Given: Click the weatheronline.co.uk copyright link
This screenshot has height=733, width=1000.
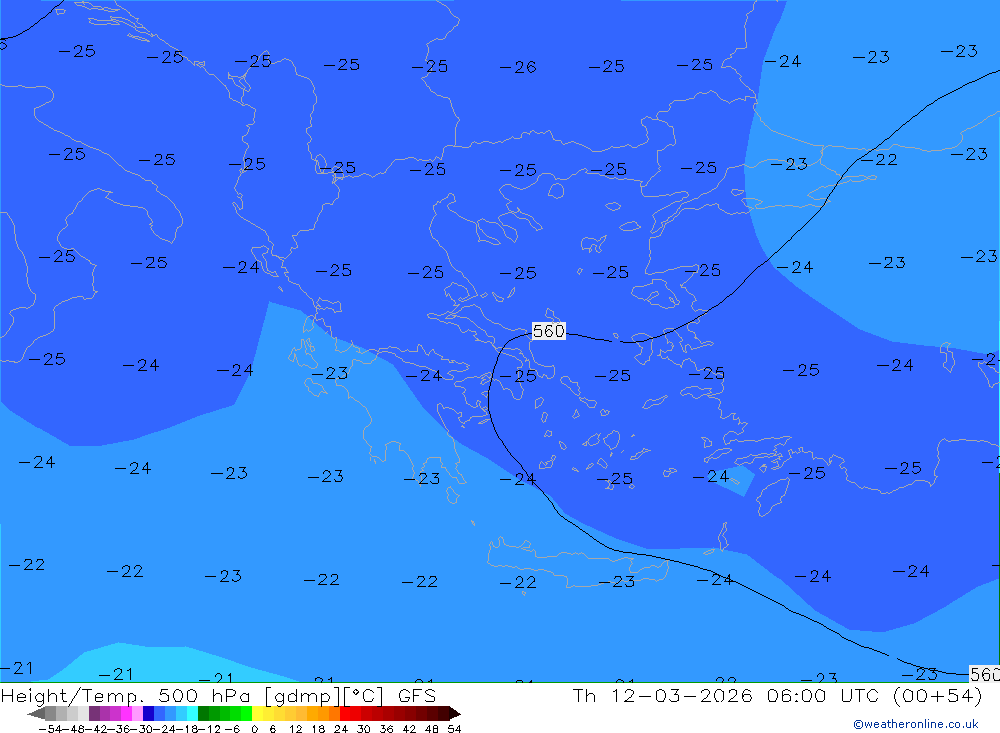Looking at the screenshot, I should point(915,724).
